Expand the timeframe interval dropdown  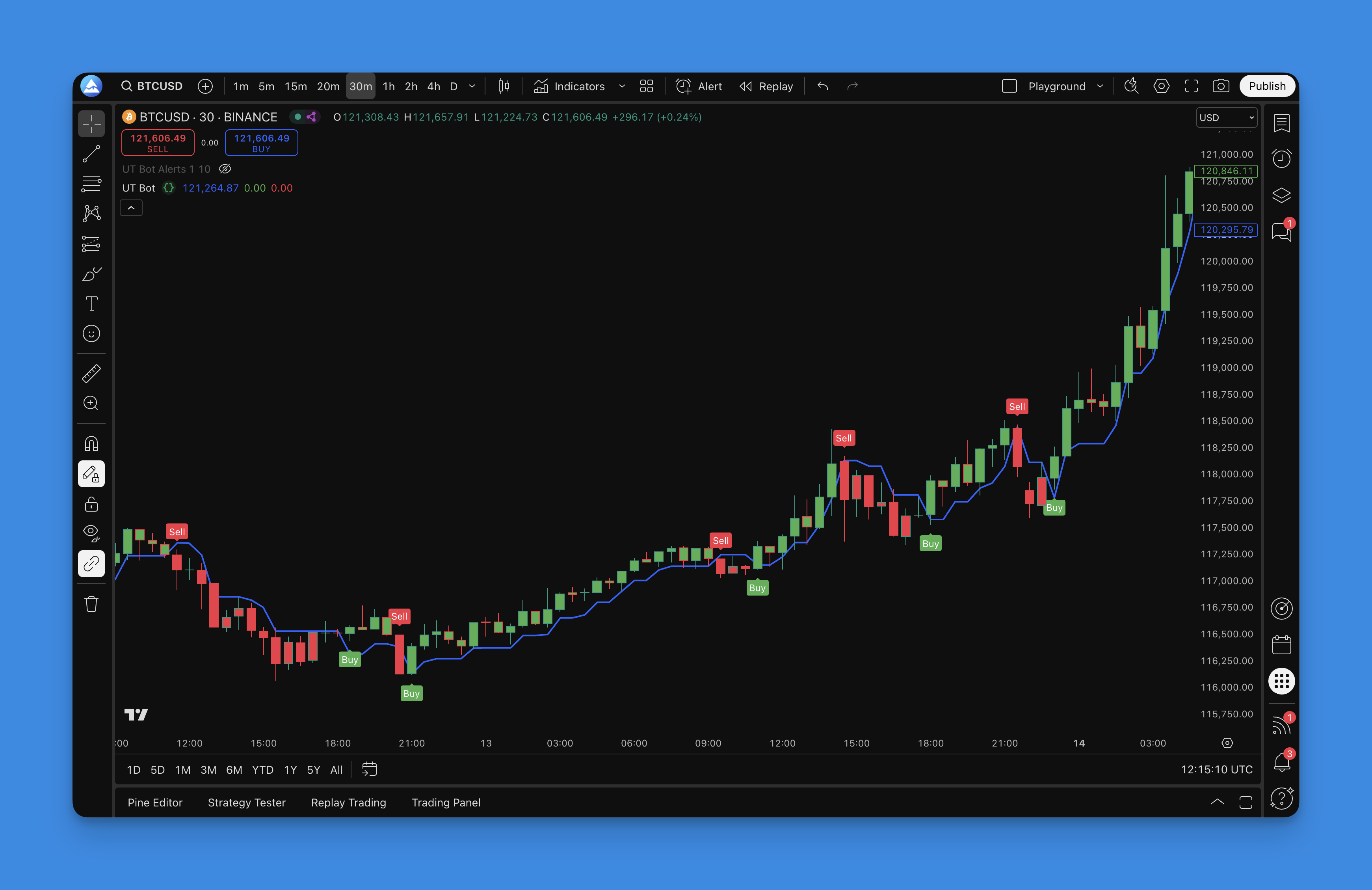[x=472, y=86]
